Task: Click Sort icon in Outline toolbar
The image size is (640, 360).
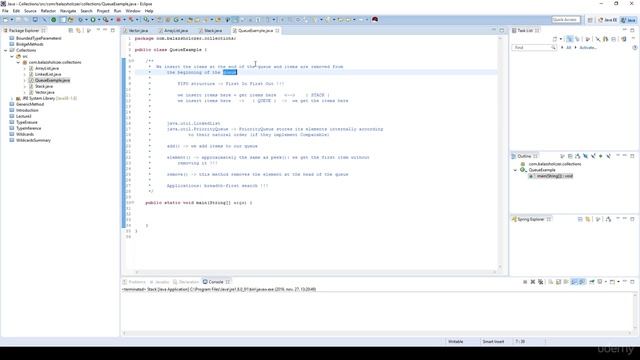Action: pyautogui.click(x=577, y=156)
